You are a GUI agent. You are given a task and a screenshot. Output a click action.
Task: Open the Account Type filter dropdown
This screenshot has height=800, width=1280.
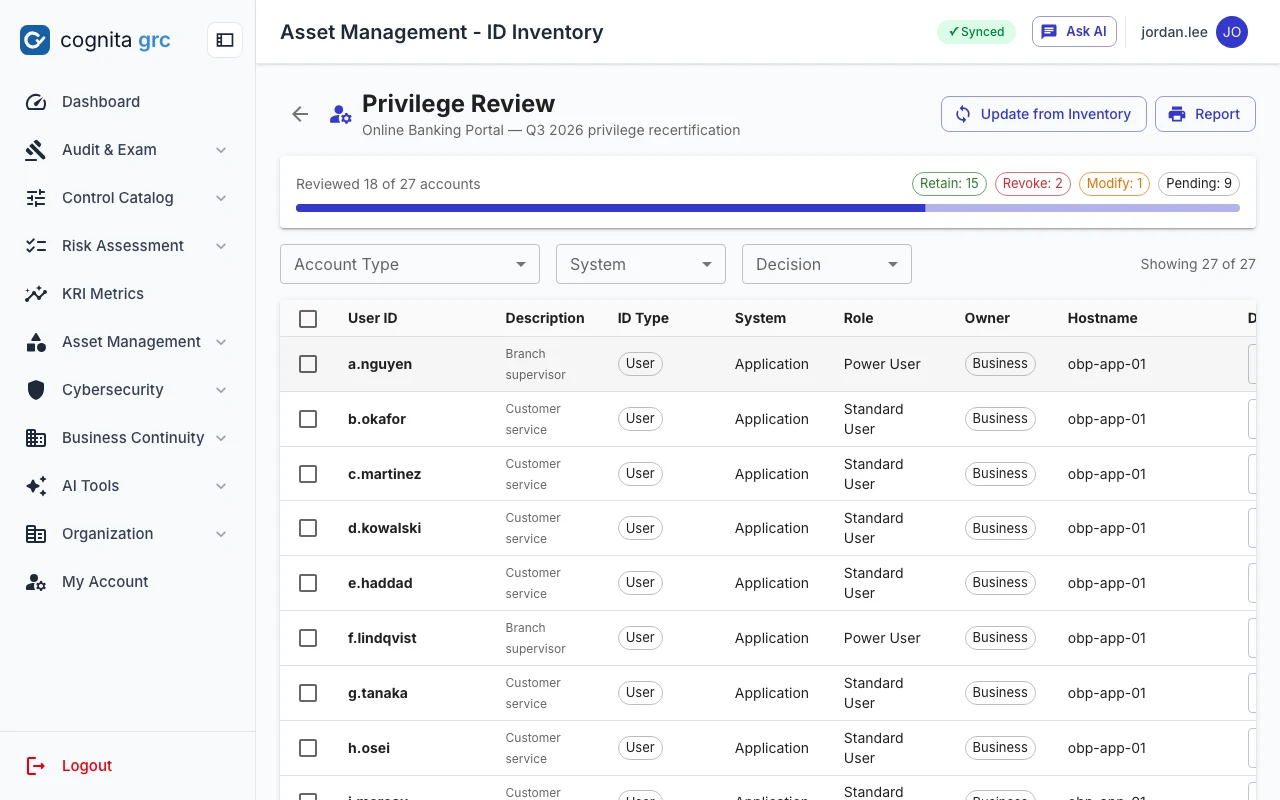[410, 264]
